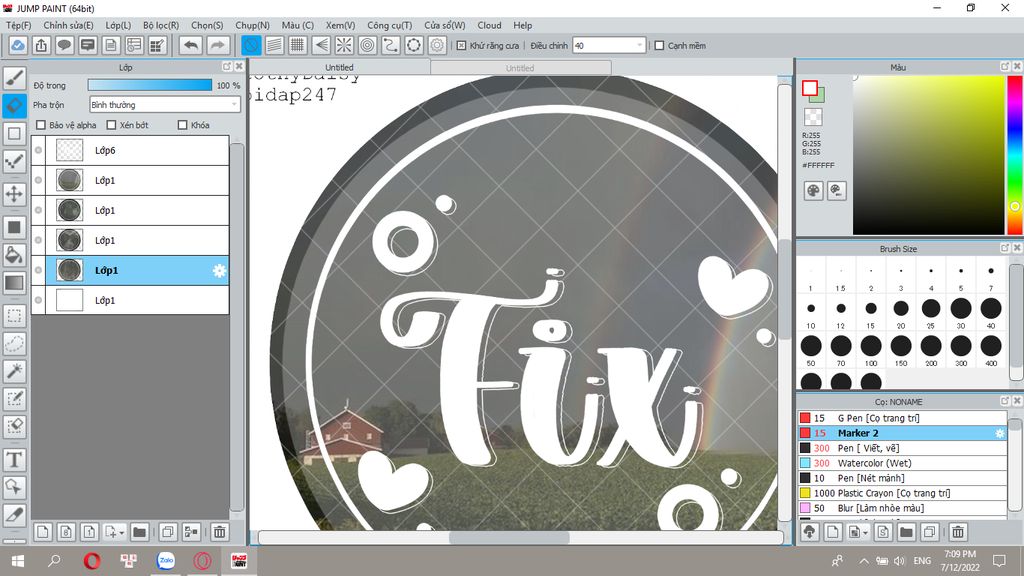Select the Blur [Làm nhòe màu] brush

pyautogui.click(x=902, y=508)
